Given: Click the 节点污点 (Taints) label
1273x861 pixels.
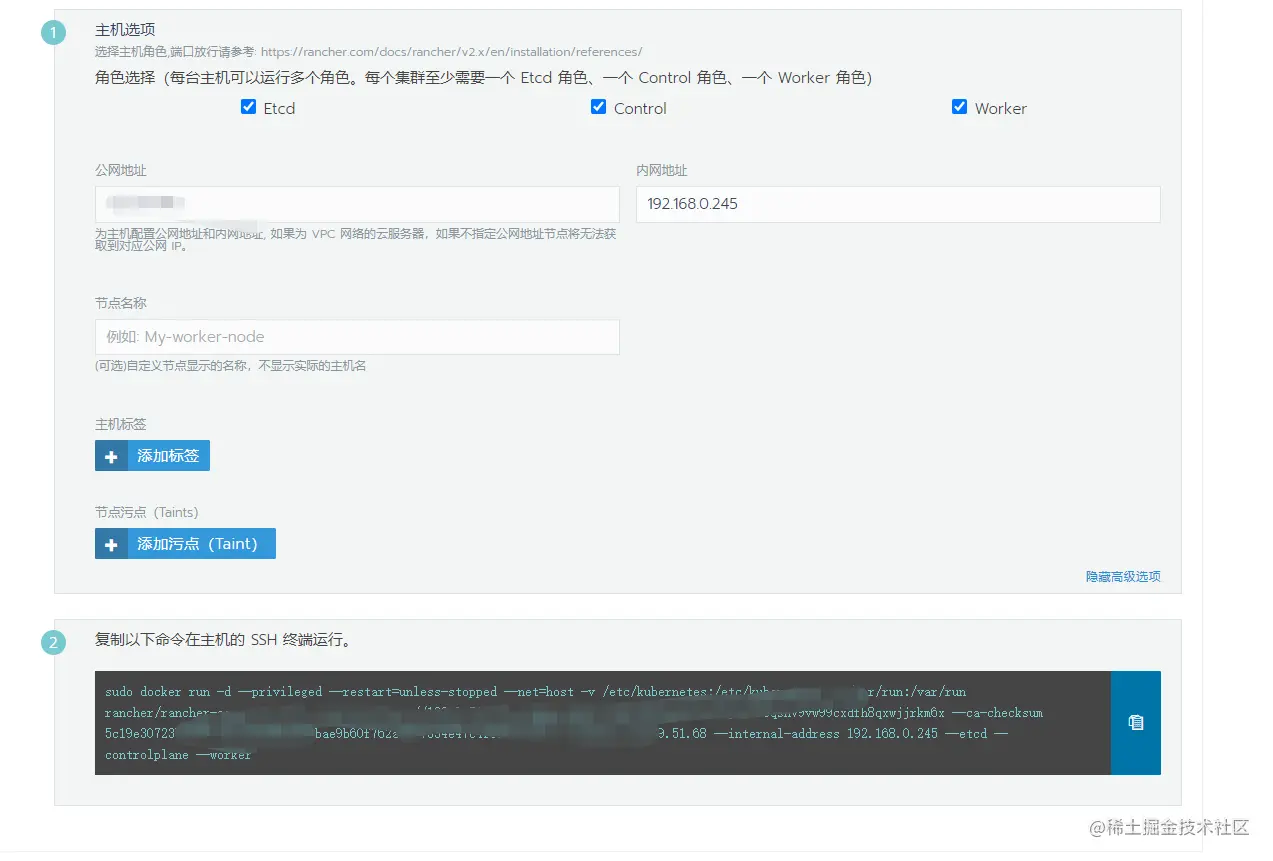Looking at the screenshot, I should pyautogui.click(x=147, y=512).
